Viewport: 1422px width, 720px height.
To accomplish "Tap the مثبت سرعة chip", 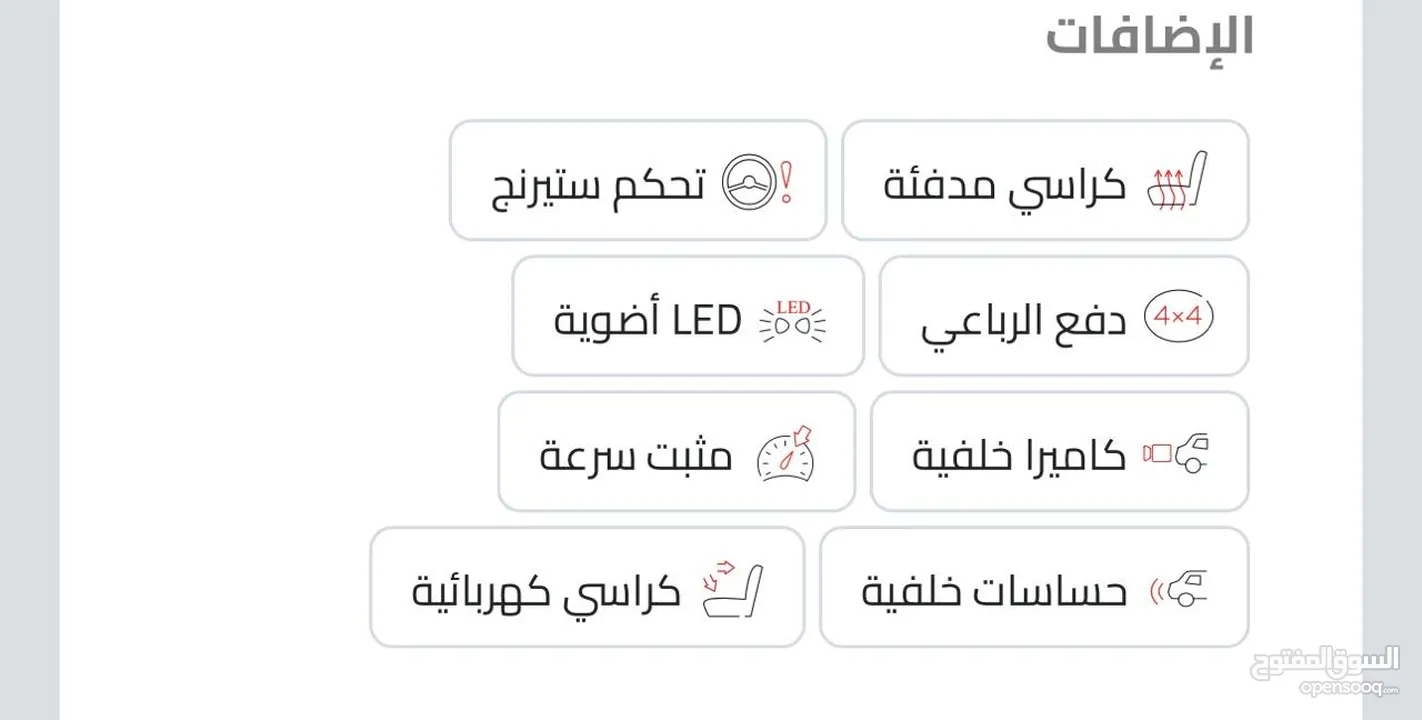I will click(x=677, y=451).
